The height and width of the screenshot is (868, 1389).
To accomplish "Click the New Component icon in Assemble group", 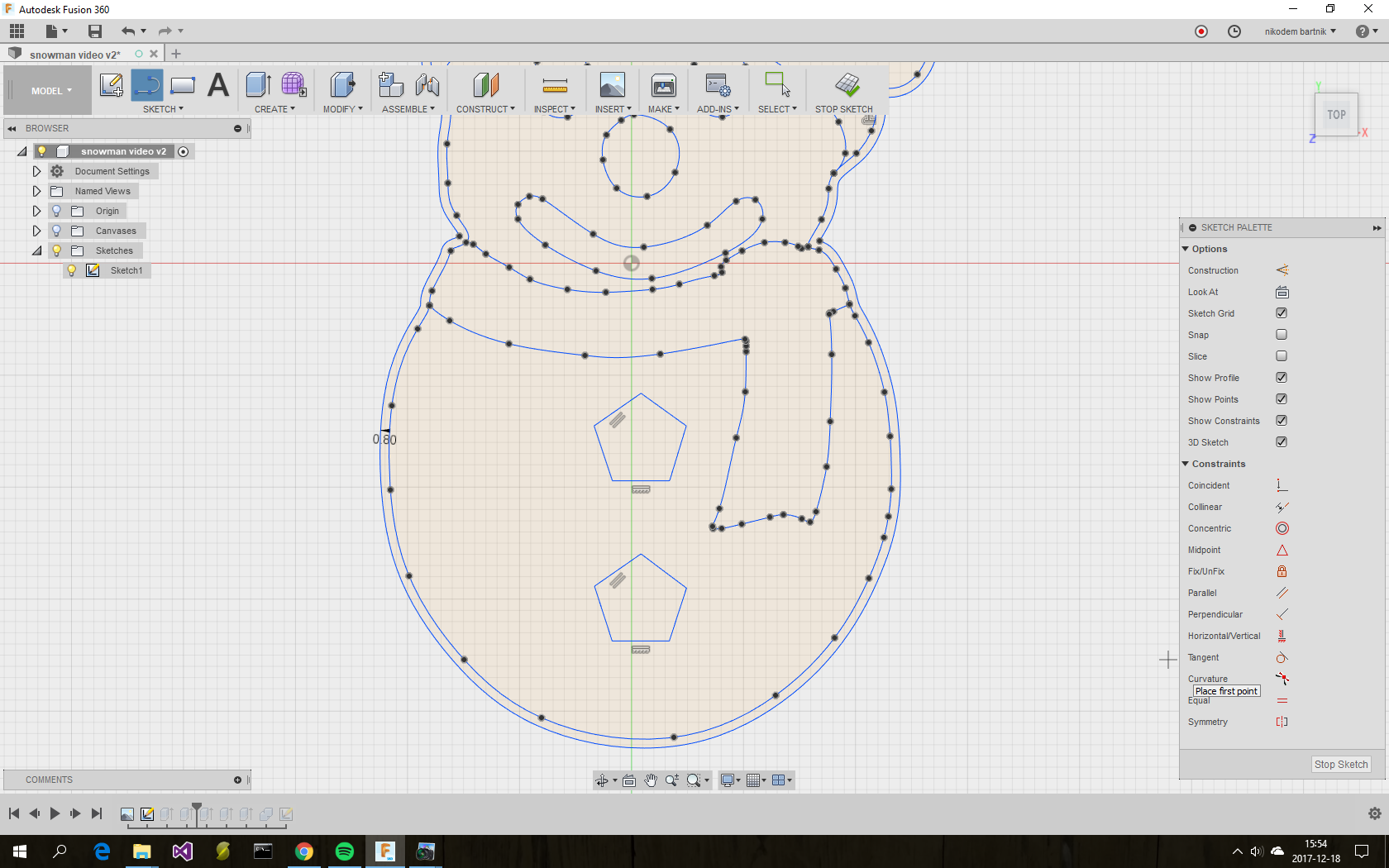I will tap(390, 84).
